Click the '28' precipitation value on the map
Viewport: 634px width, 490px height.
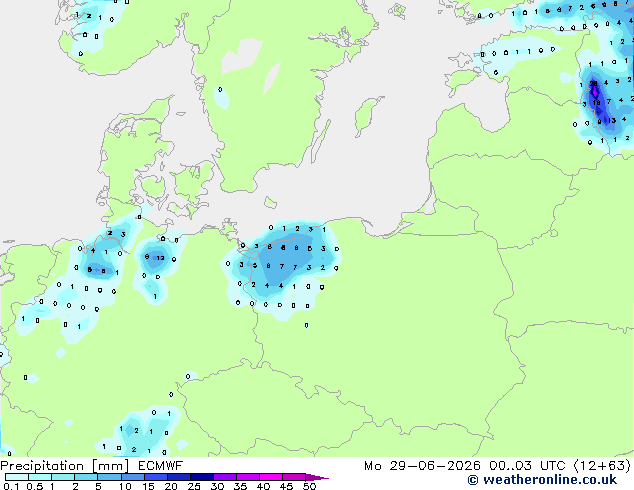pyautogui.click(x=593, y=84)
